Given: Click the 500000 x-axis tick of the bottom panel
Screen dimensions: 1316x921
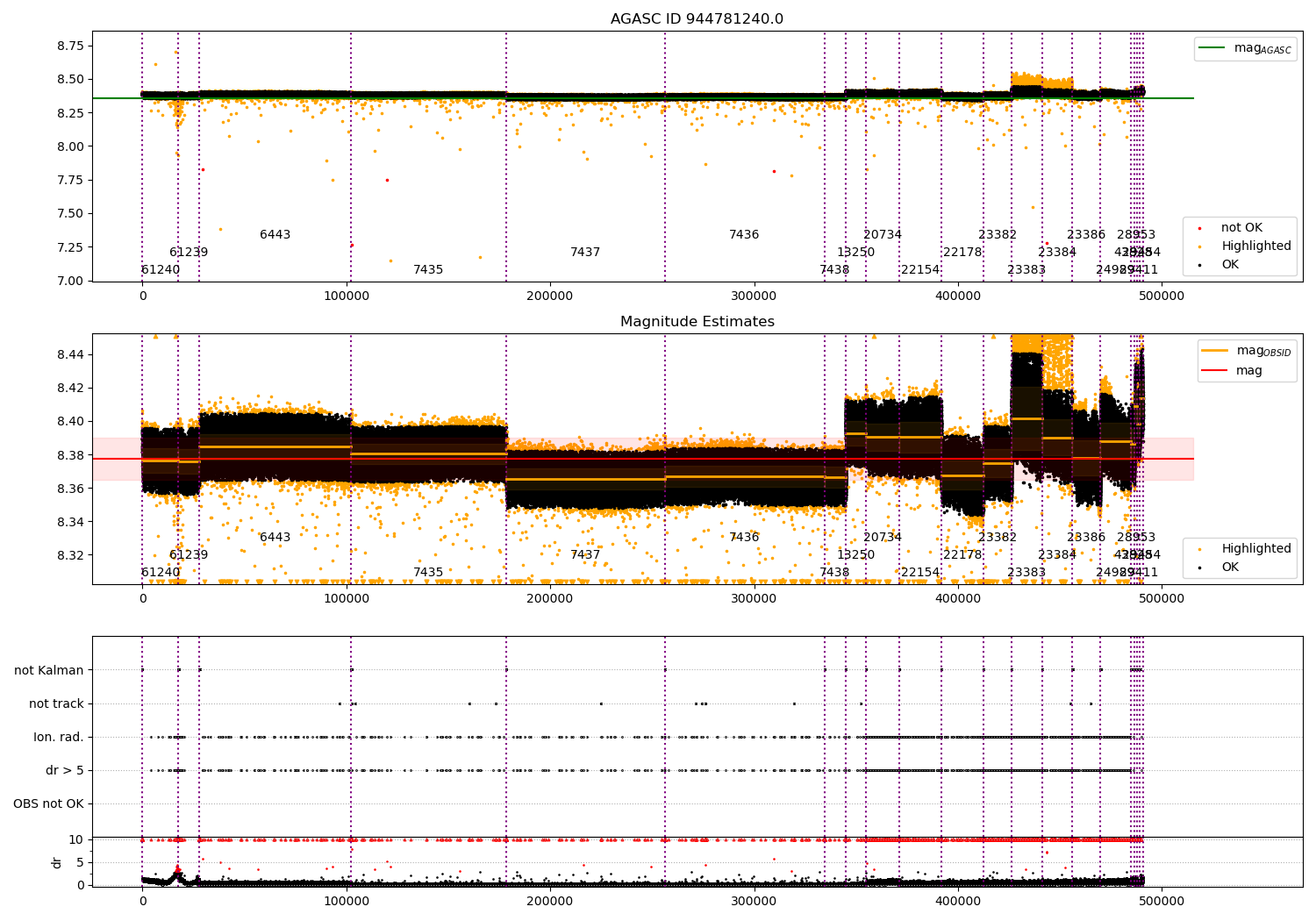Looking at the screenshot, I should point(1162,901).
